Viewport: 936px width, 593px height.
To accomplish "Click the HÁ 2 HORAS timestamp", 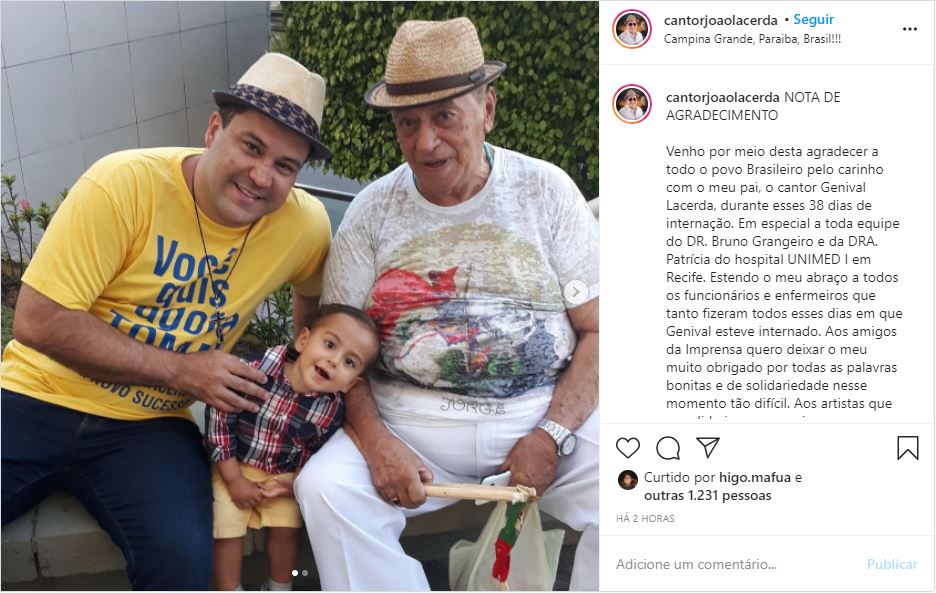I will 645,518.
